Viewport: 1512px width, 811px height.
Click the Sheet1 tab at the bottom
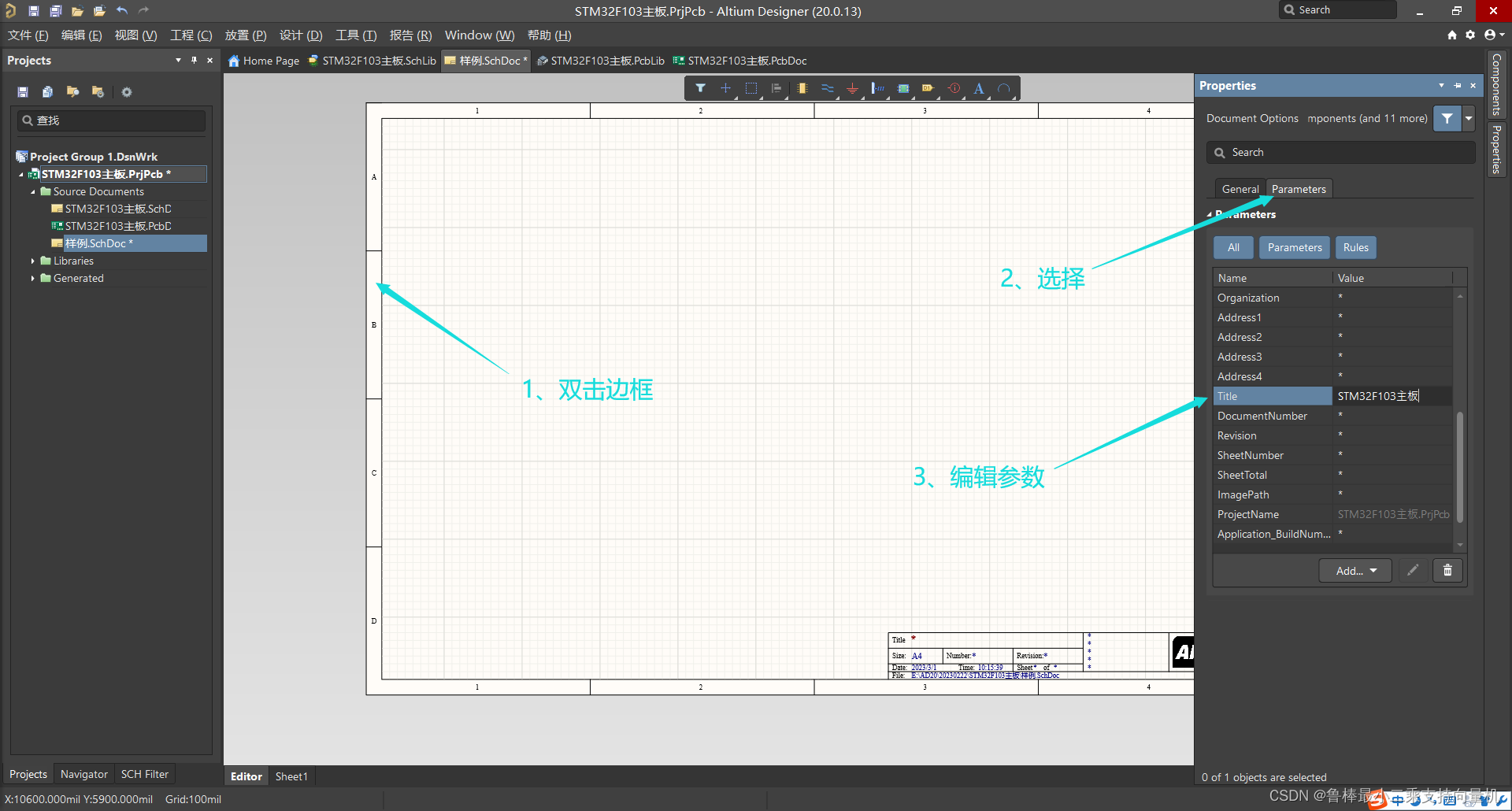click(291, 776)
